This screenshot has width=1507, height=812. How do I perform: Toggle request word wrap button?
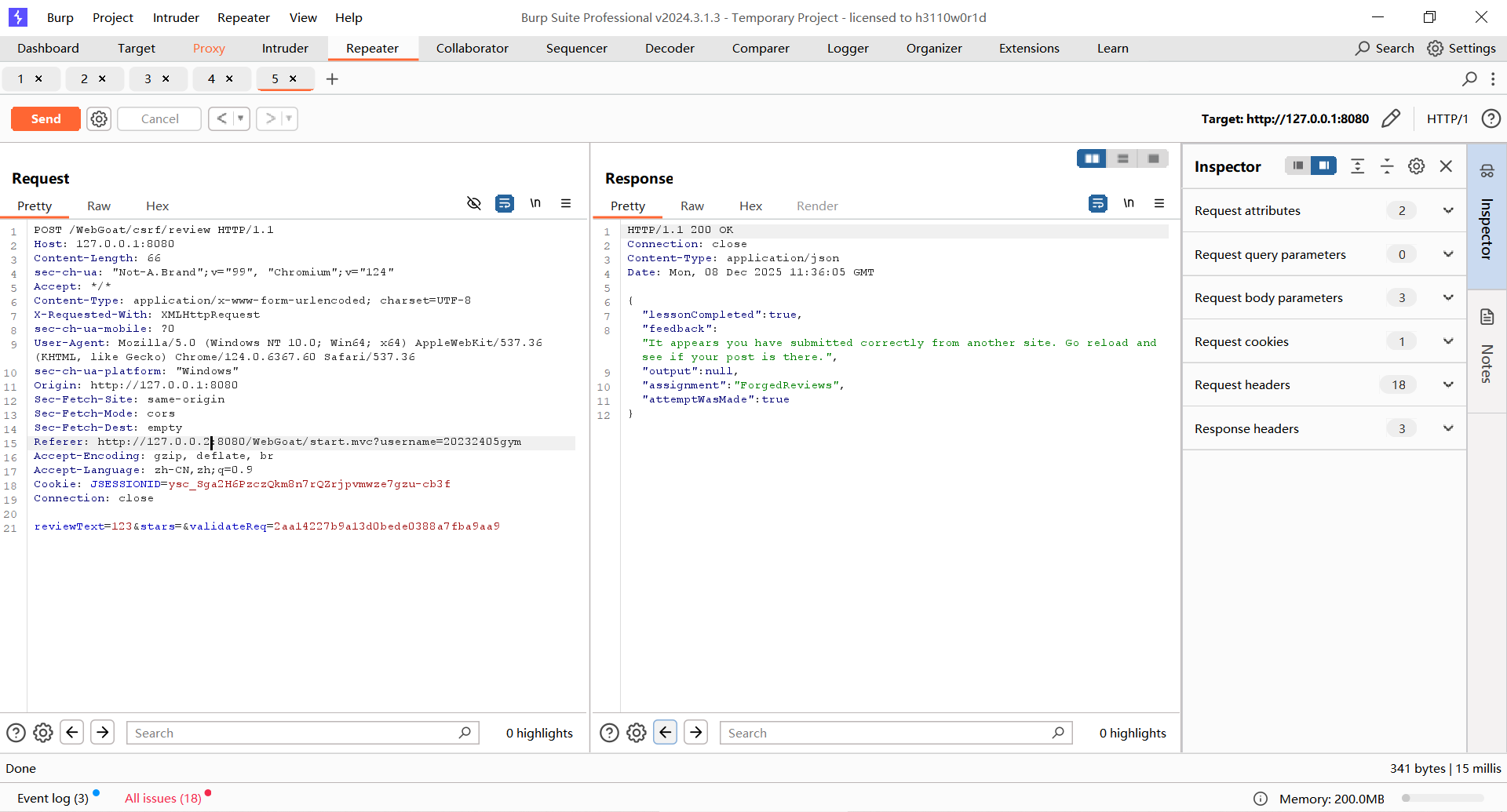pyautogui.click(x=505, y=203)
